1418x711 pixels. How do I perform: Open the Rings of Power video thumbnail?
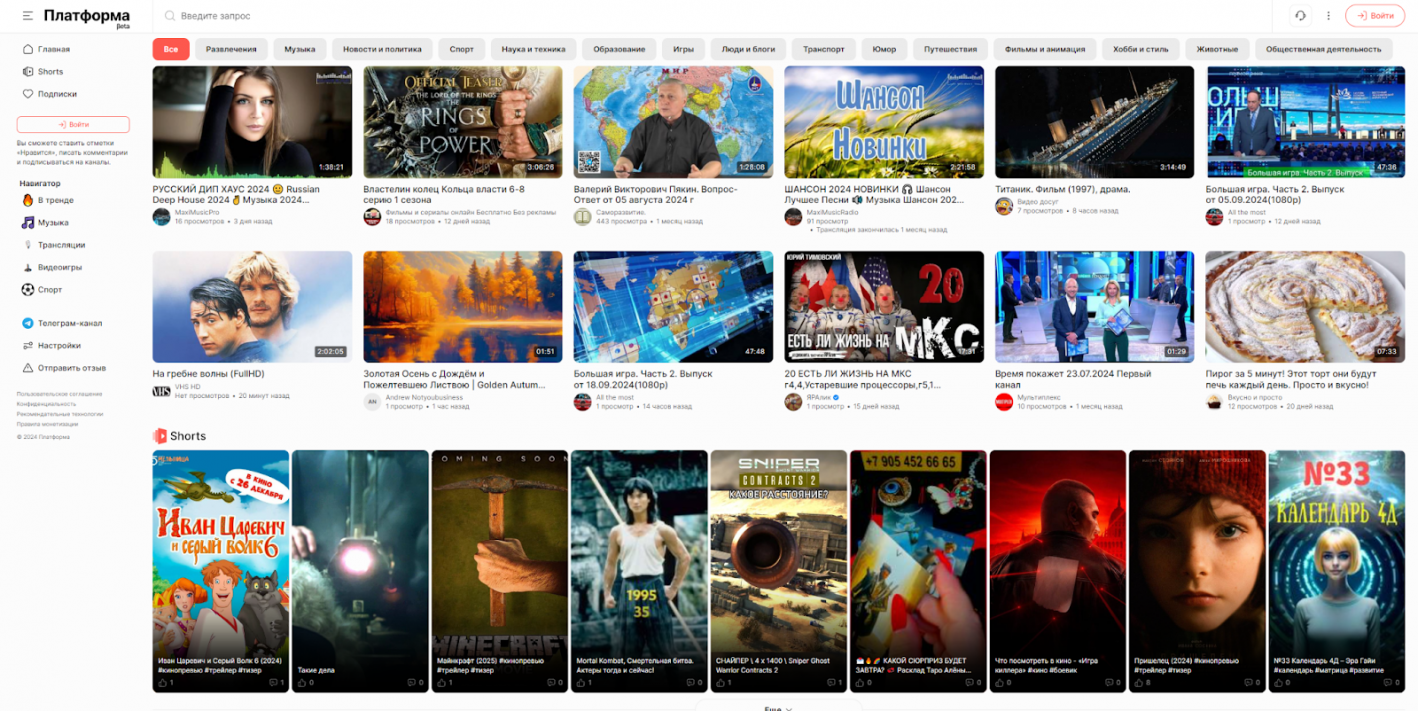(462, 122)
